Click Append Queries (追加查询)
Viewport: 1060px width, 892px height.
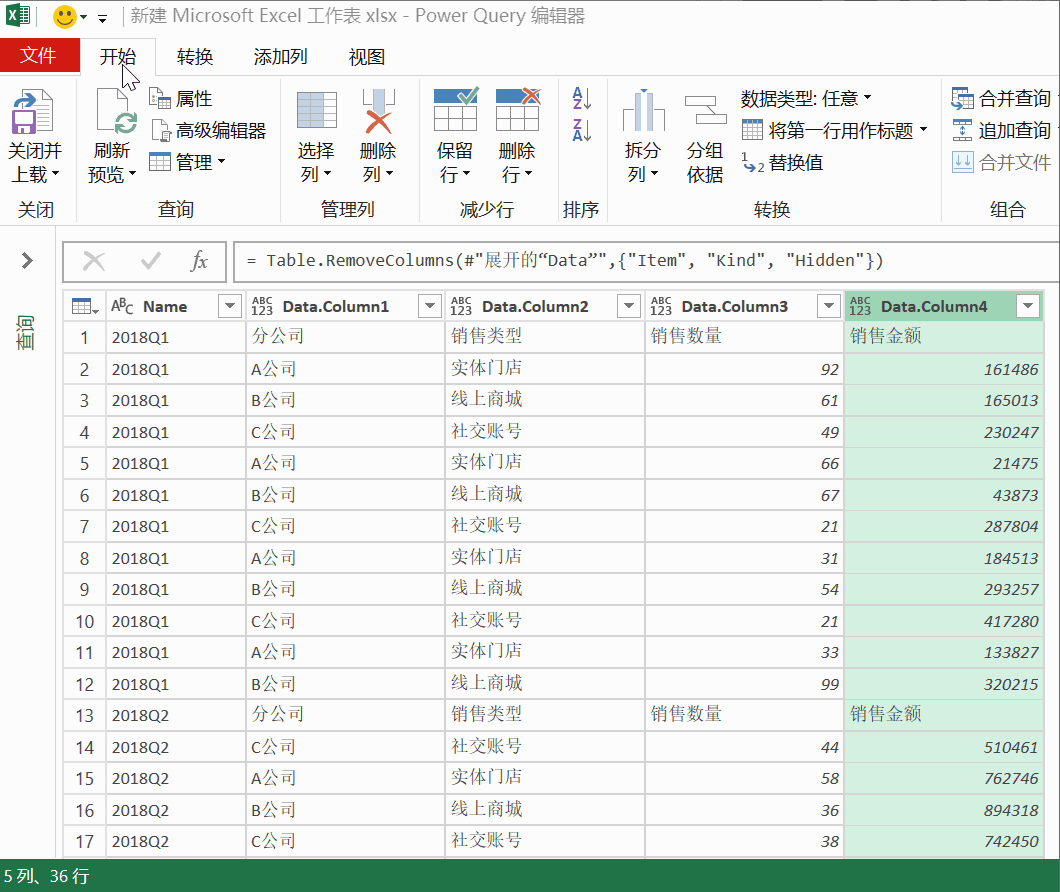(x=1001, y=131)
